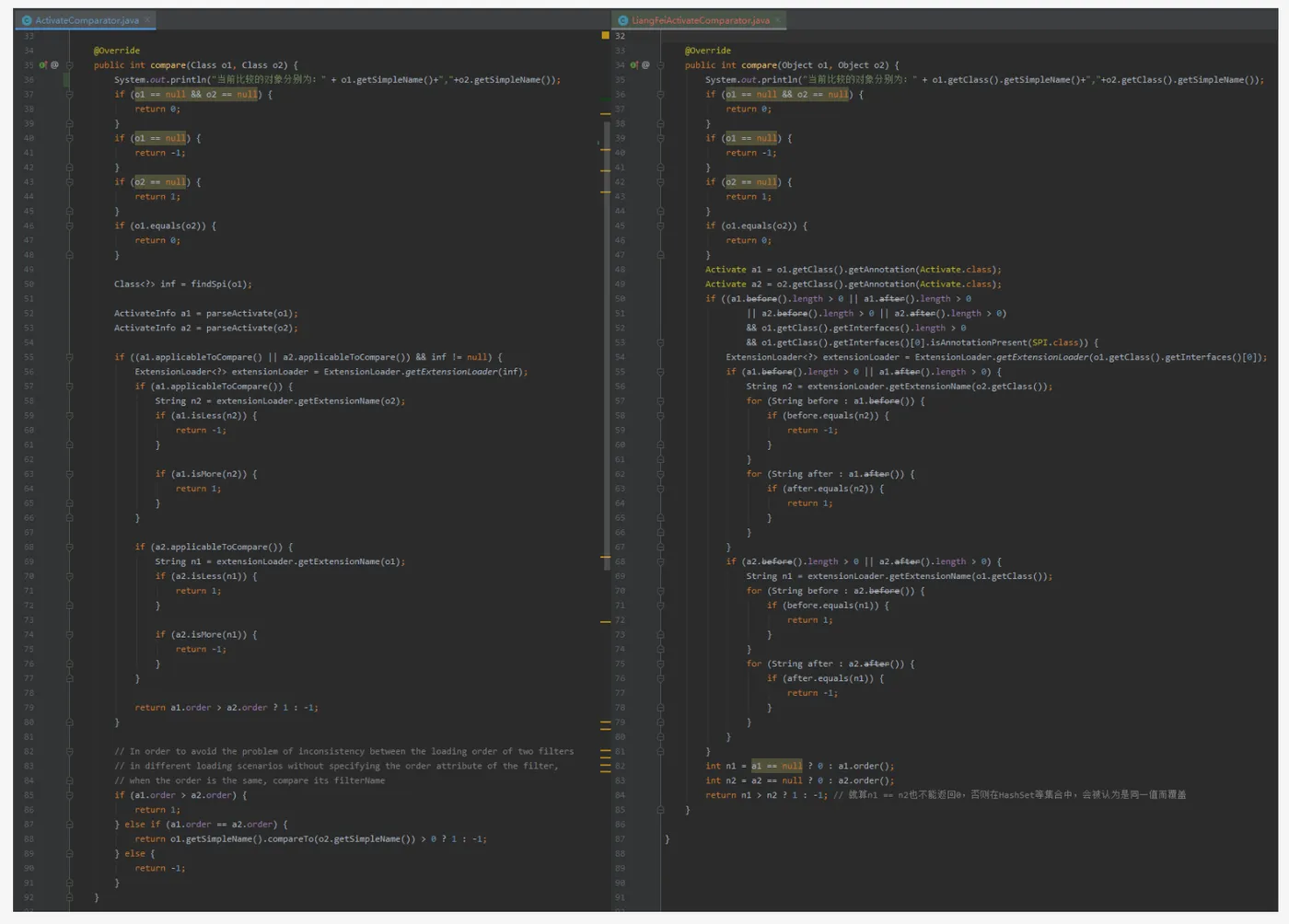Click override gutter icon beside compare(Class o1, Class o2)

(43, 65)
